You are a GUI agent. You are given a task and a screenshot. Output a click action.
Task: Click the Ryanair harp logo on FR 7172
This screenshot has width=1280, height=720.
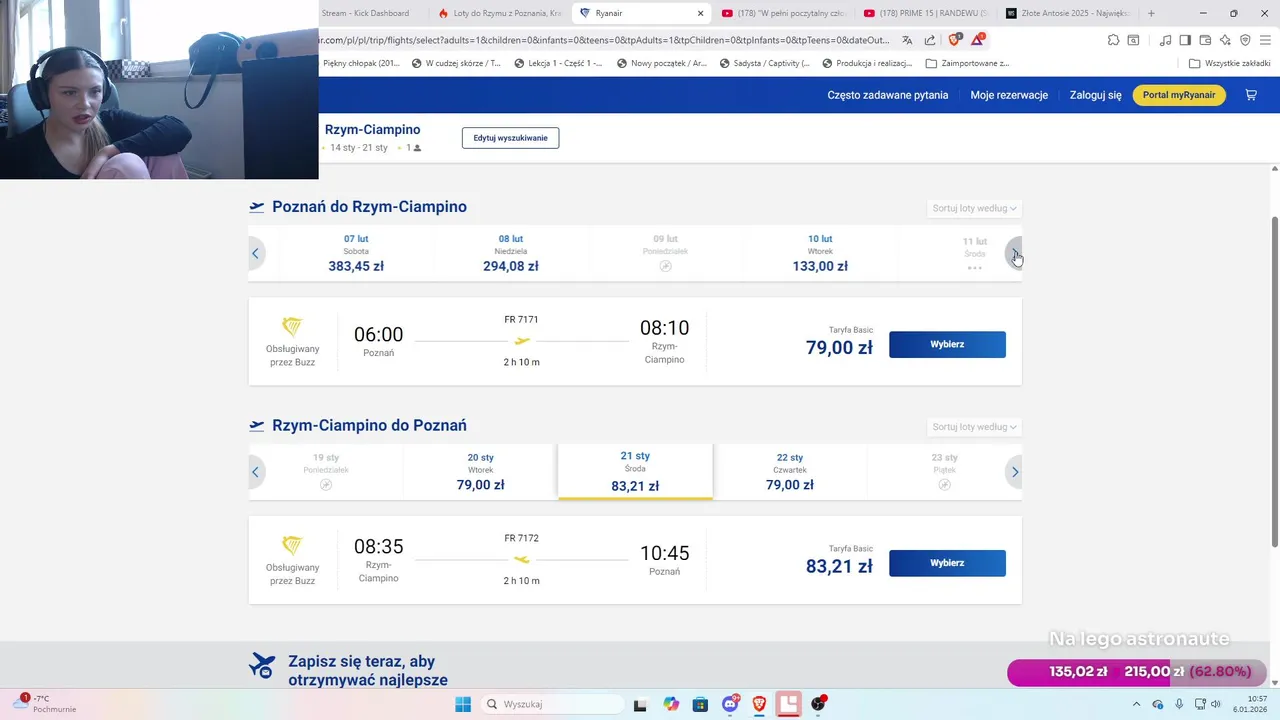coord(291,545)
